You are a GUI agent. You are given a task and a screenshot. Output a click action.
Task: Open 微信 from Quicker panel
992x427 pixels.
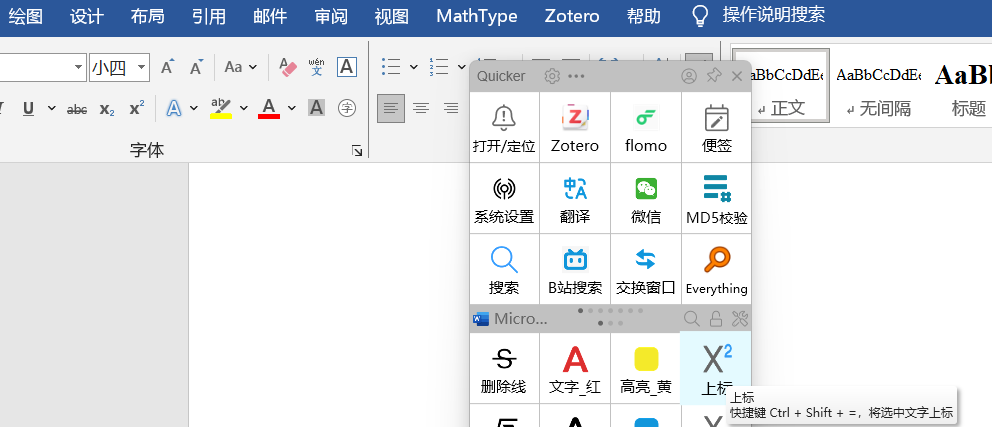pos(646,198)
